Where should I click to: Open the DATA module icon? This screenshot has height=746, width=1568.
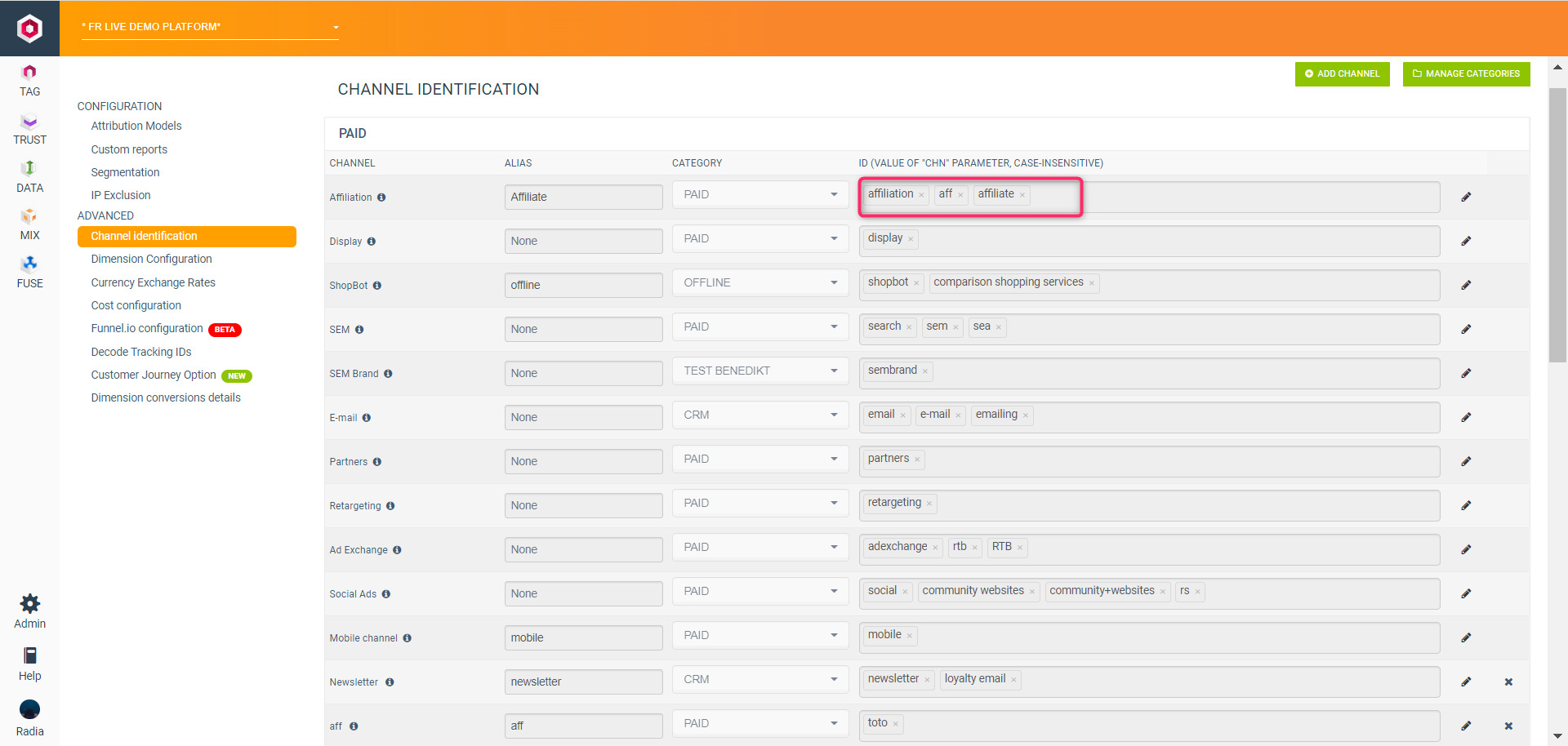29,176
